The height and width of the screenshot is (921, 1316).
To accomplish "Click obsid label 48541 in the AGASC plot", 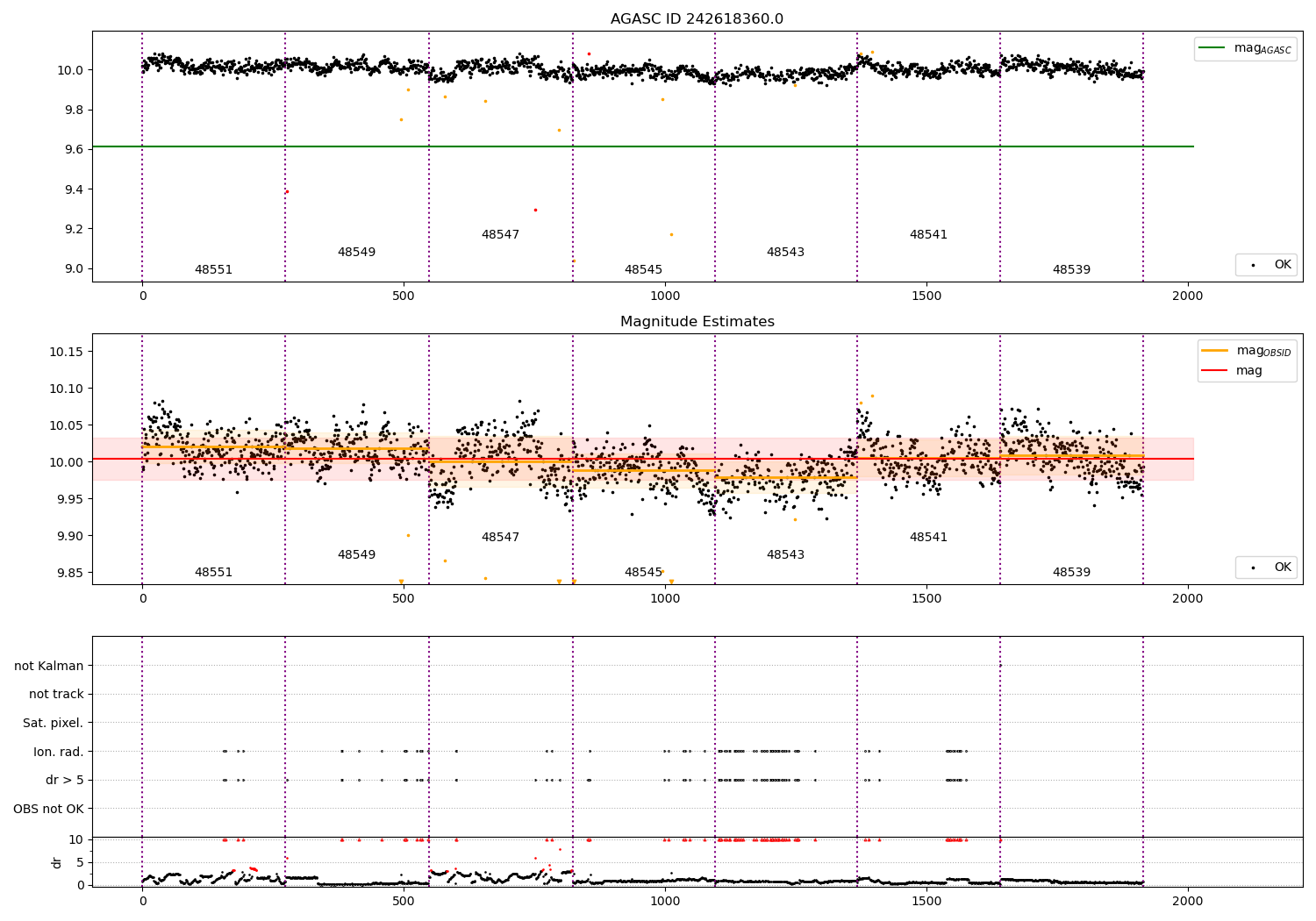I will [x=928, y=235].
